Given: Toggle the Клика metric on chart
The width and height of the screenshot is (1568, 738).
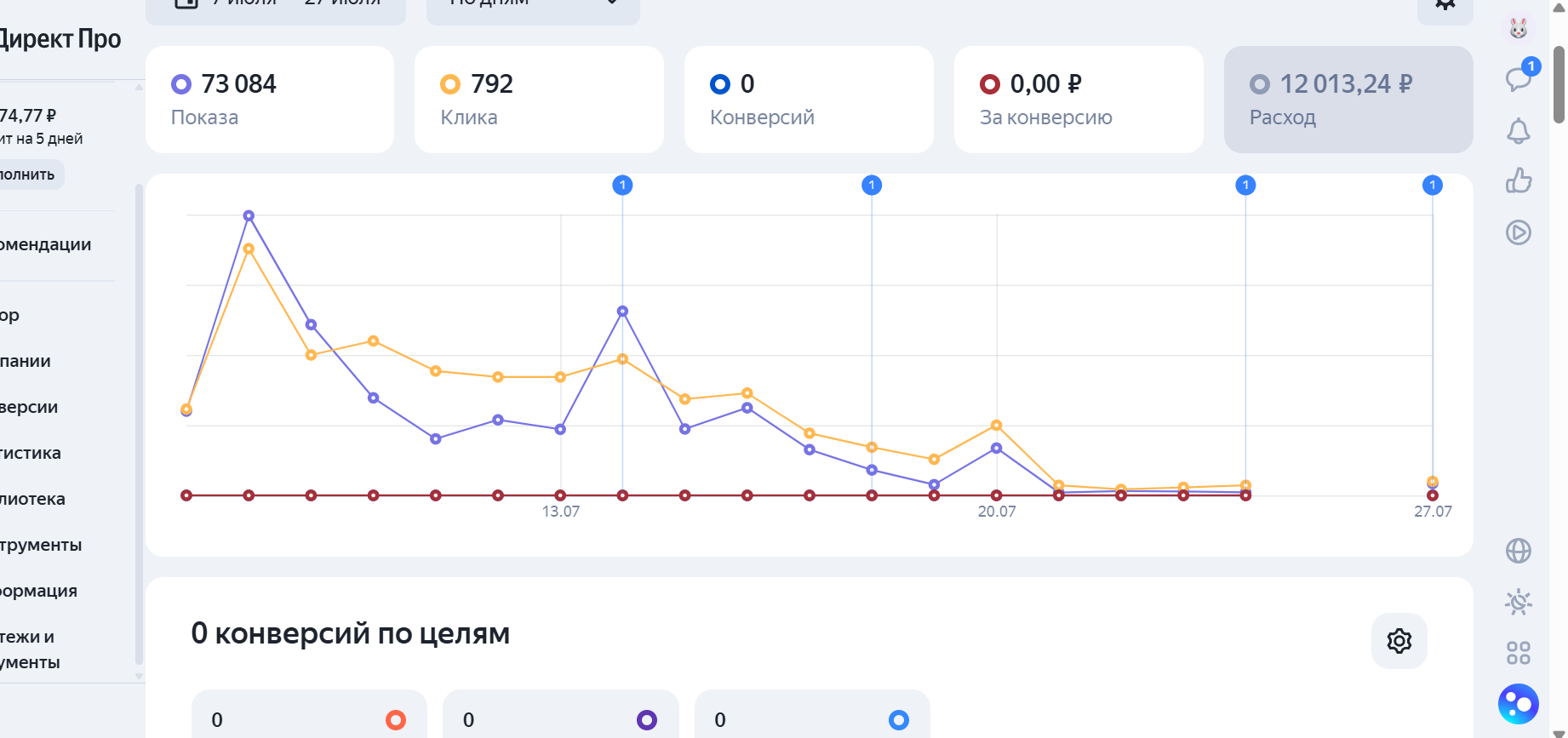Looking at the screenshot, I should pyautogui.click(x=539, y=100).
